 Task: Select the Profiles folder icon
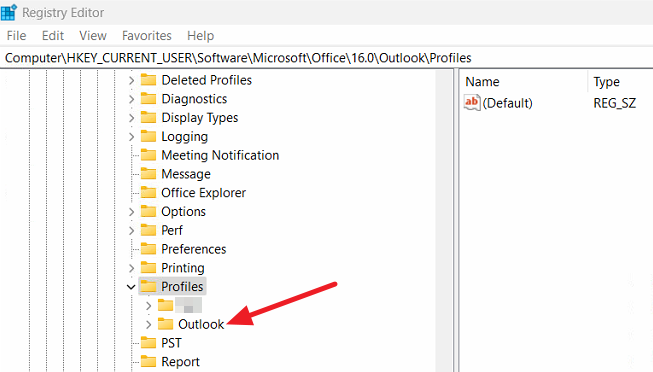[148, 286]
